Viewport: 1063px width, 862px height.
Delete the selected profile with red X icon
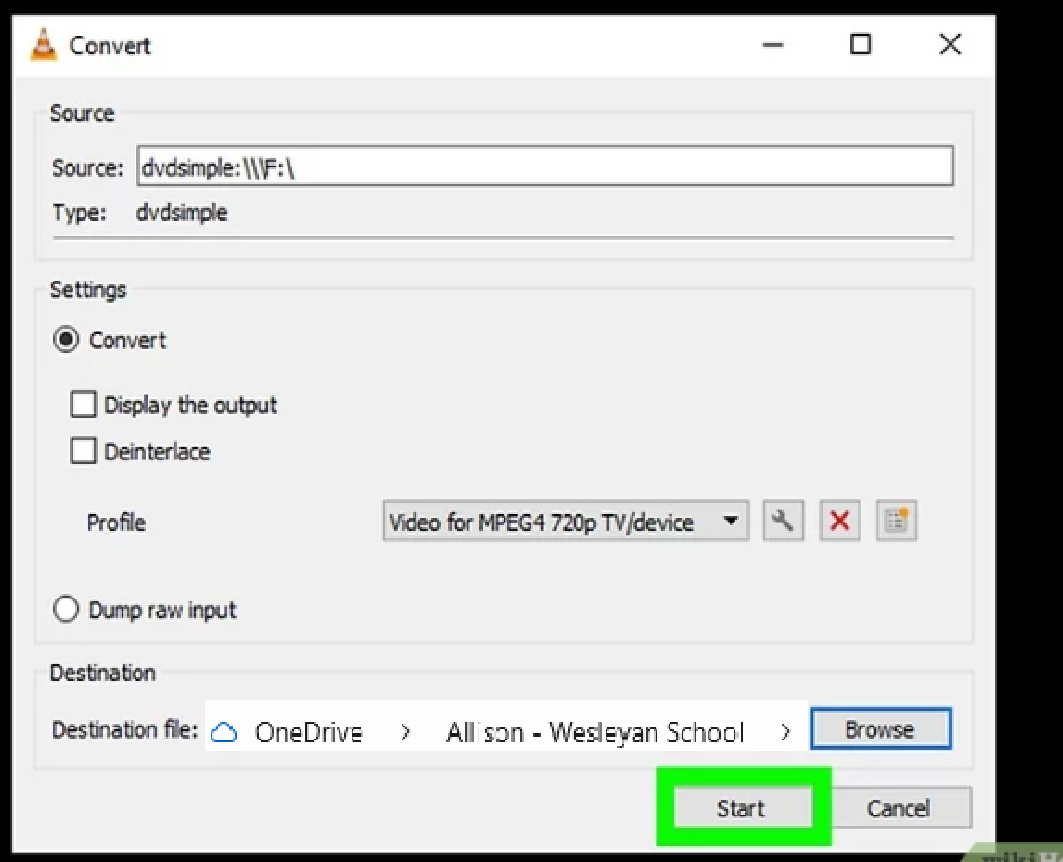coord(839,520)
